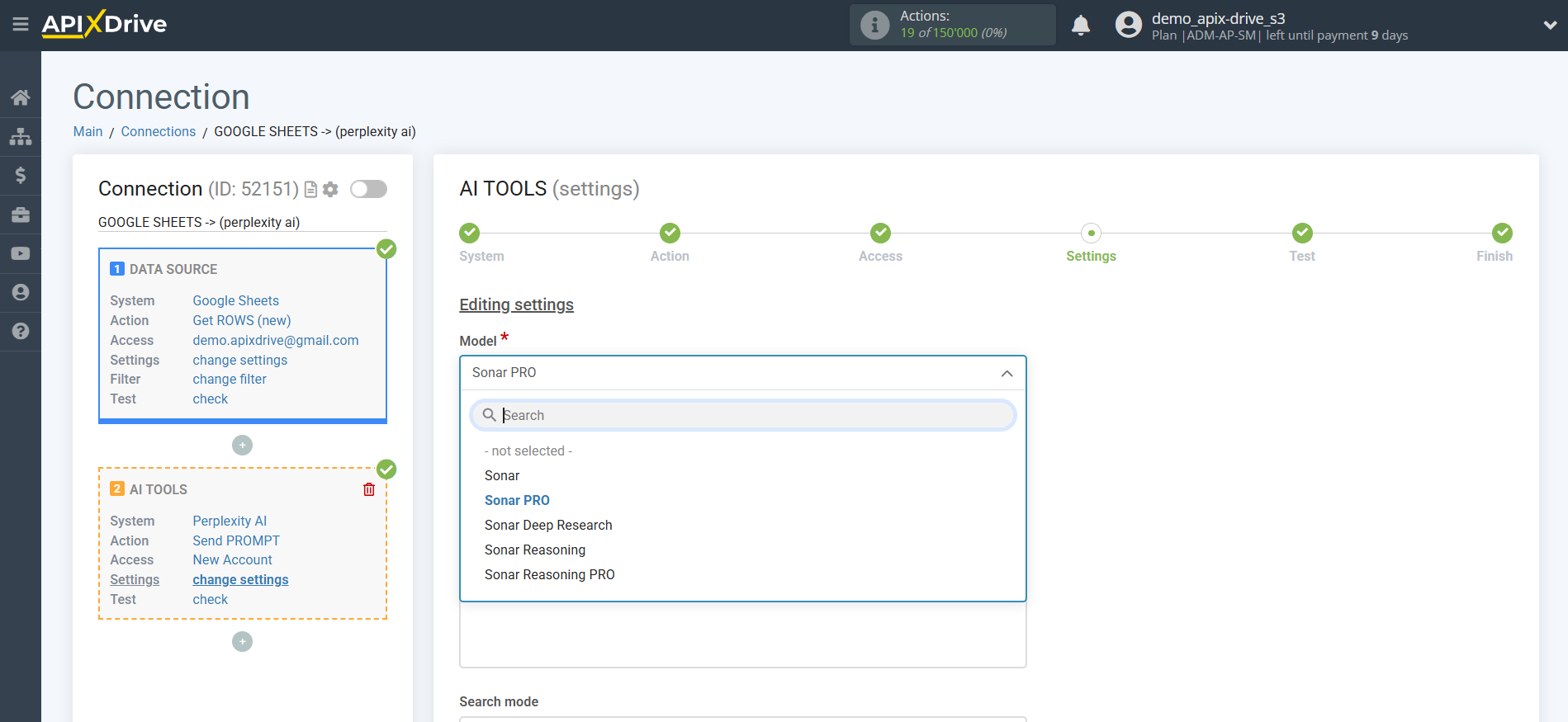This screenshot has height=722, width=1568.
Task: Delete AI TOOLS block with trash icon
Action: [369, 489]
